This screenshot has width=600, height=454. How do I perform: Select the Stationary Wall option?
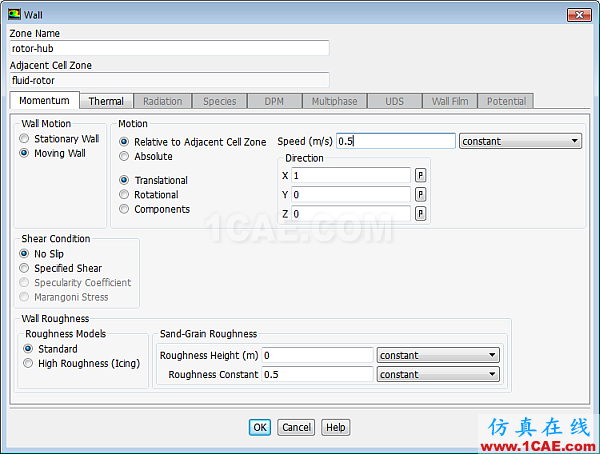point(25,139)
